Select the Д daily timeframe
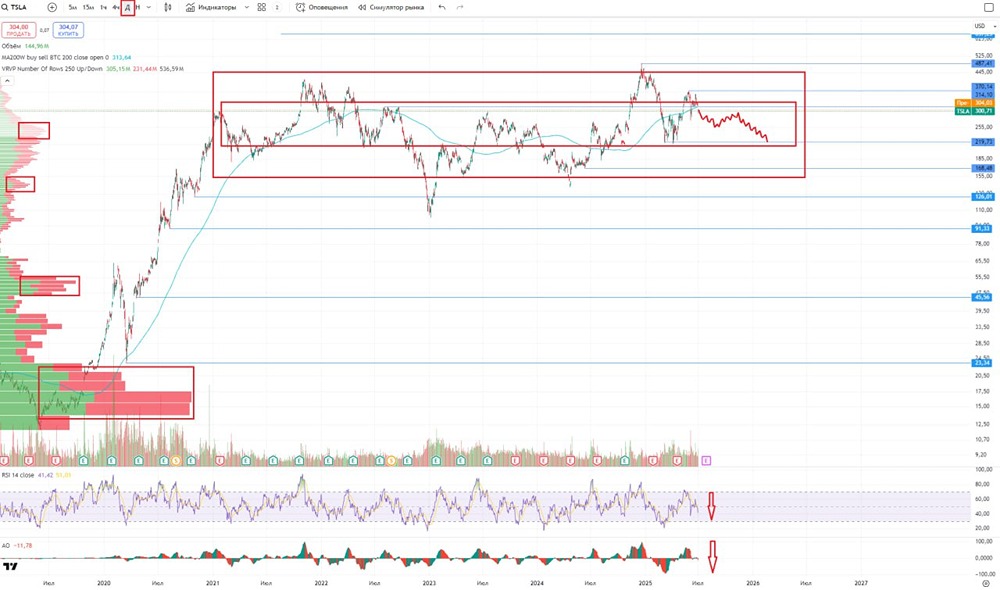 pyautogui.click(x=128, y=8)
